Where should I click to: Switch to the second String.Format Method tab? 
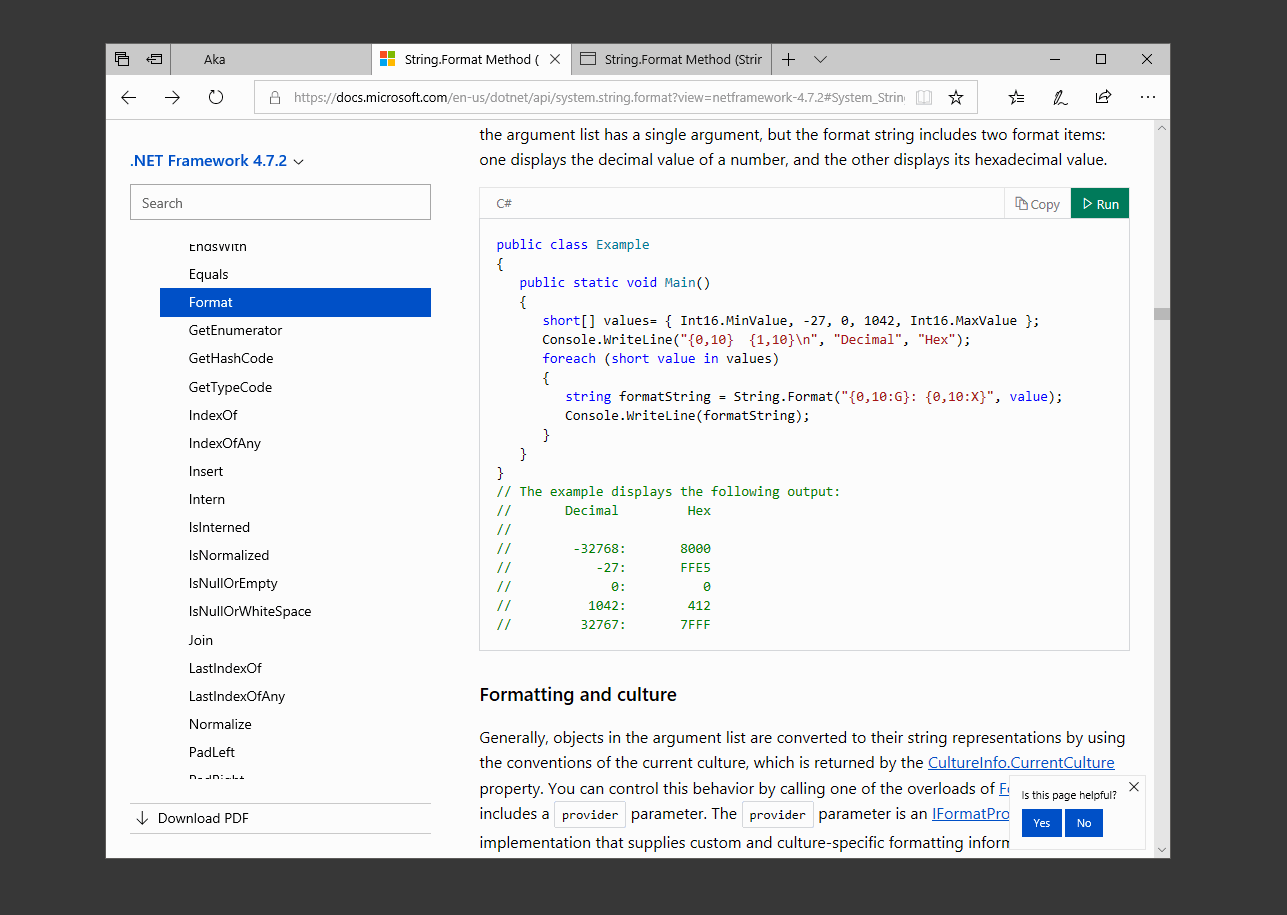[x=670, y=59]
